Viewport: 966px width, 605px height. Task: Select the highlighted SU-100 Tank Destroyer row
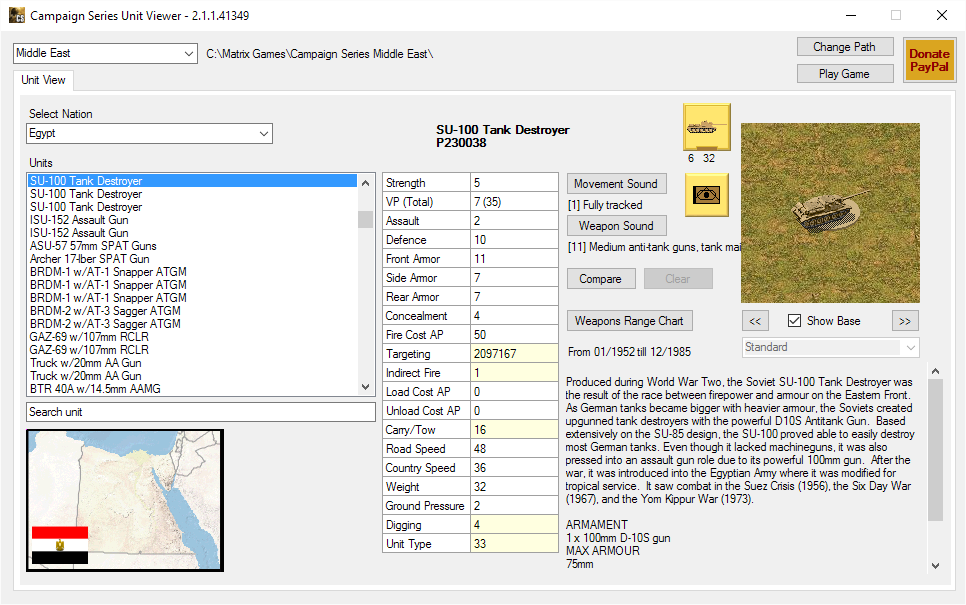(x=192, y=181)
